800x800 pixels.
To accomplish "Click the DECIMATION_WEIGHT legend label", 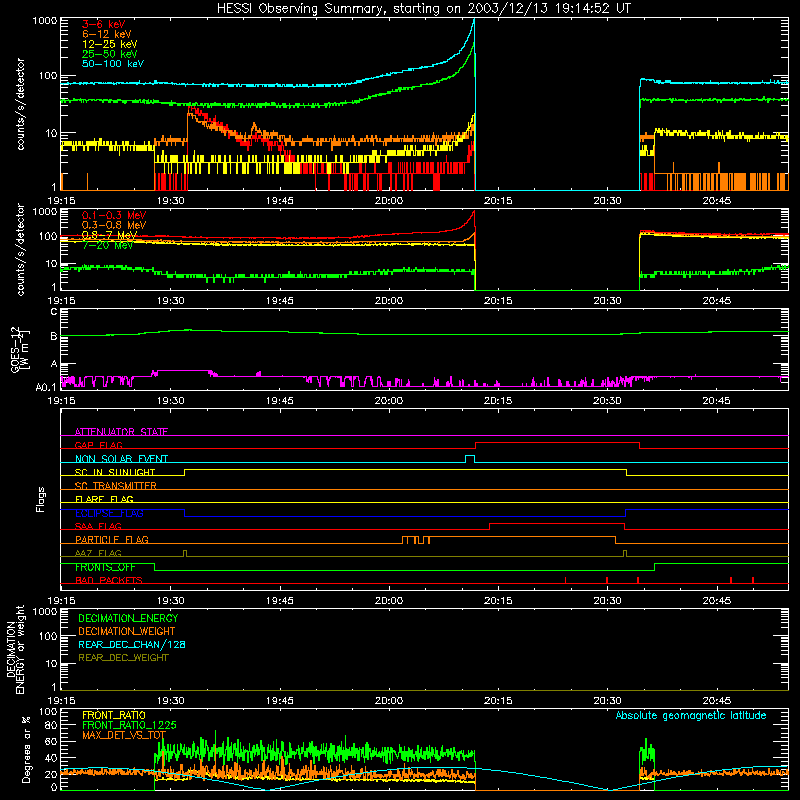I will point(127,631).
